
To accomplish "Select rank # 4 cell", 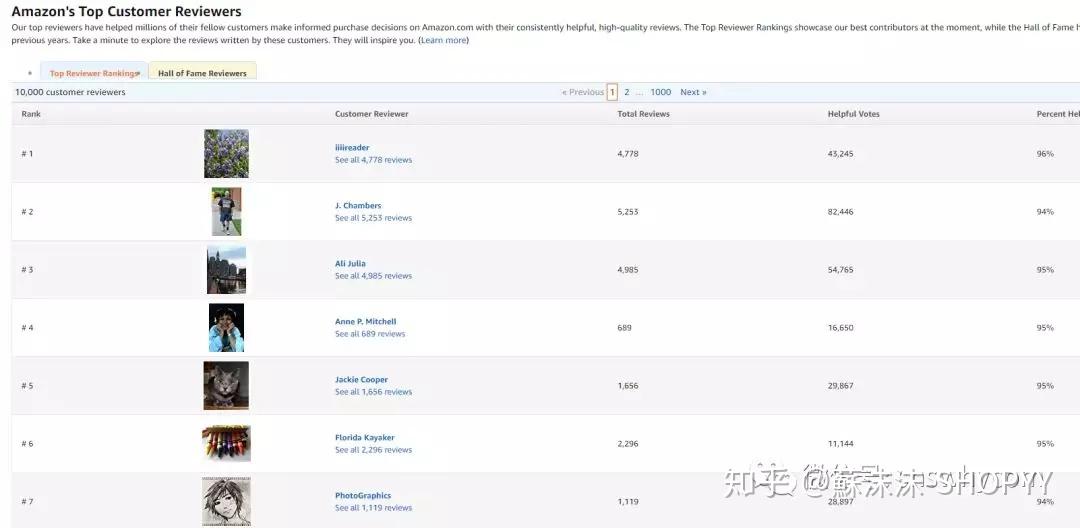I will (27, 328).
